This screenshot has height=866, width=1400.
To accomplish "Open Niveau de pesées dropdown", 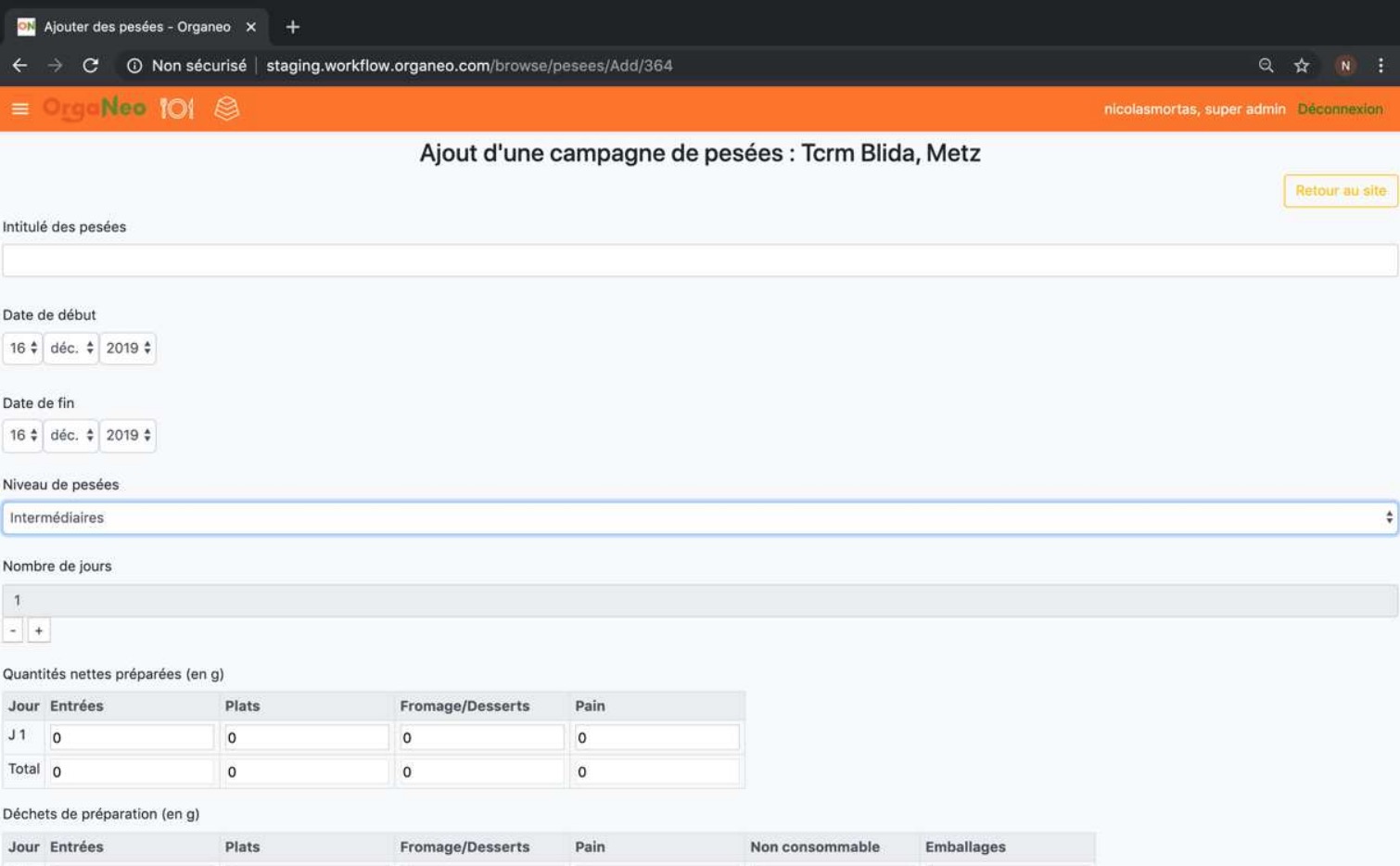I will pyautogui.click(x=699, y=518).
